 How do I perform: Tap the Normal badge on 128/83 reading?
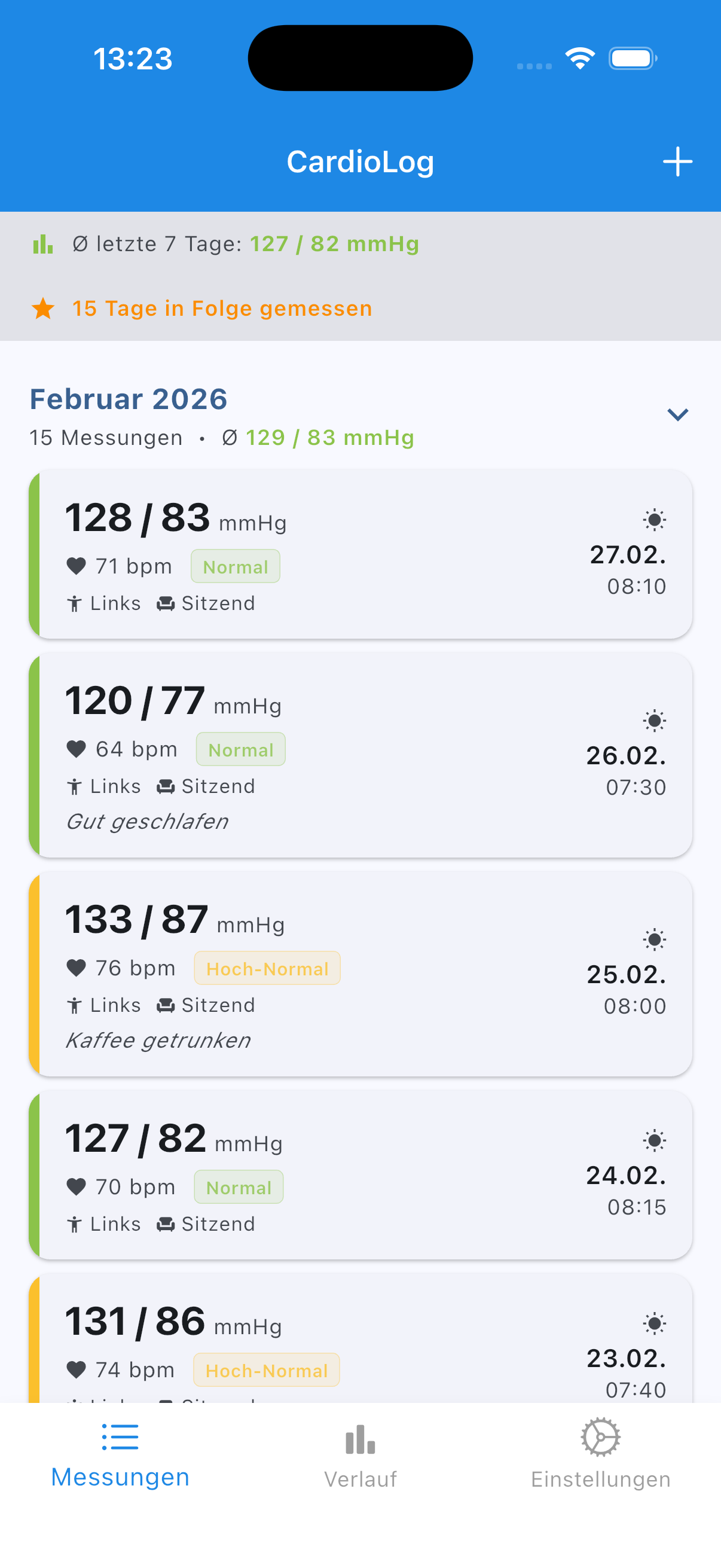[236, 567]
